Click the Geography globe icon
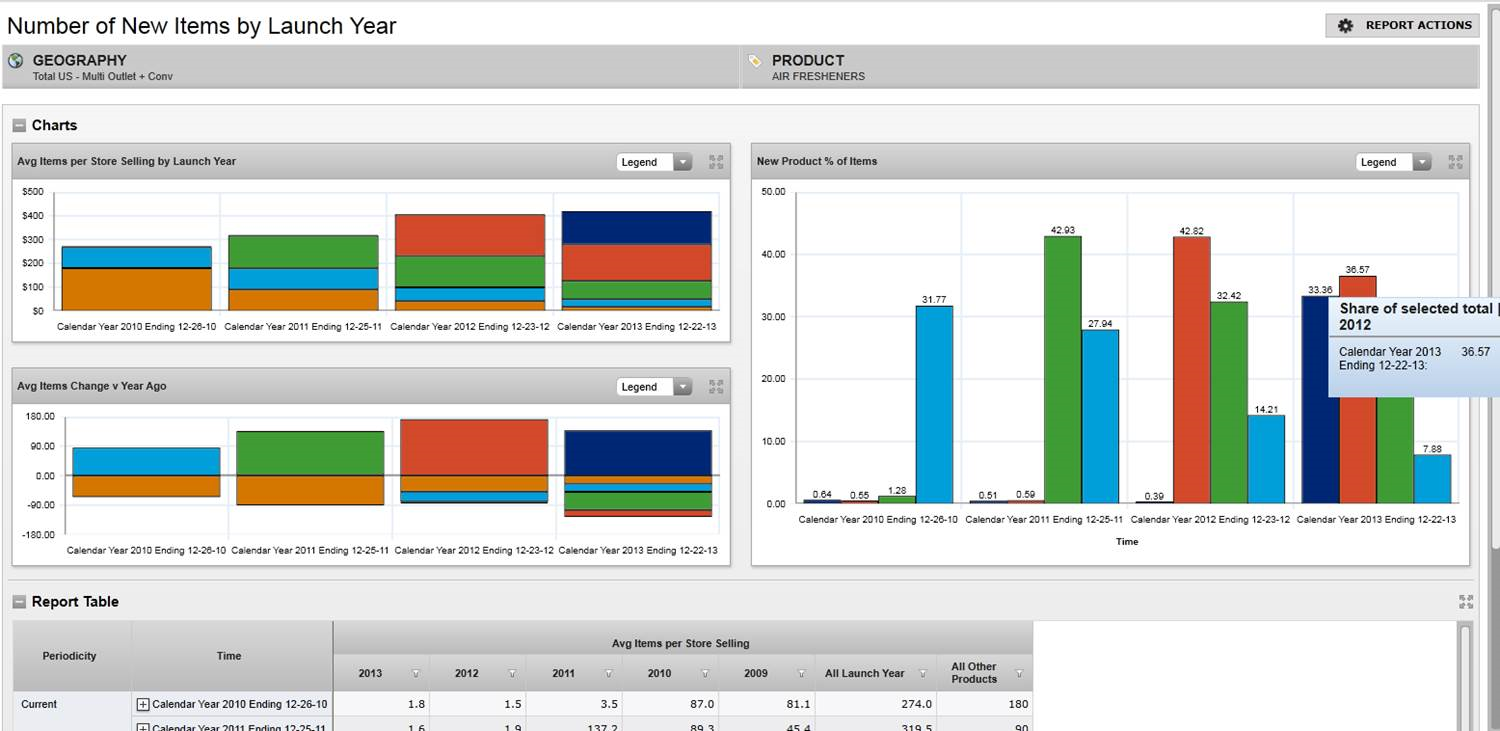1500x731 pixels. (16, 61)
